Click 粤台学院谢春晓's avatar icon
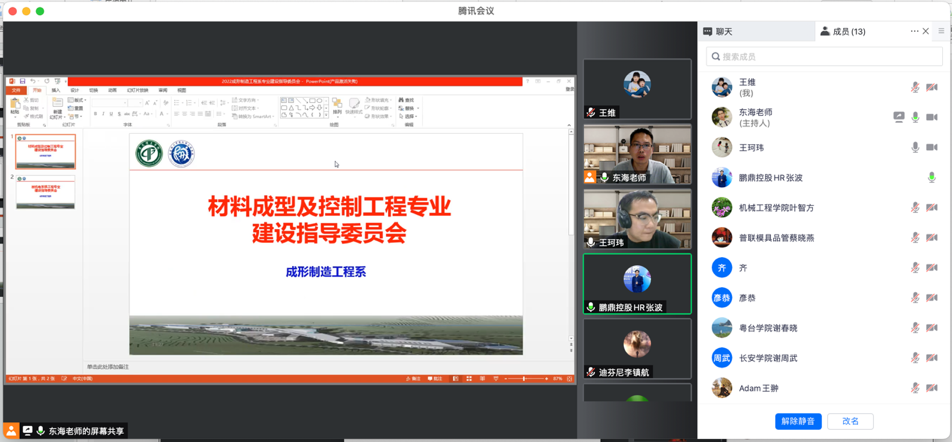Viewport: 952px width, 442px height. point(721,328)
